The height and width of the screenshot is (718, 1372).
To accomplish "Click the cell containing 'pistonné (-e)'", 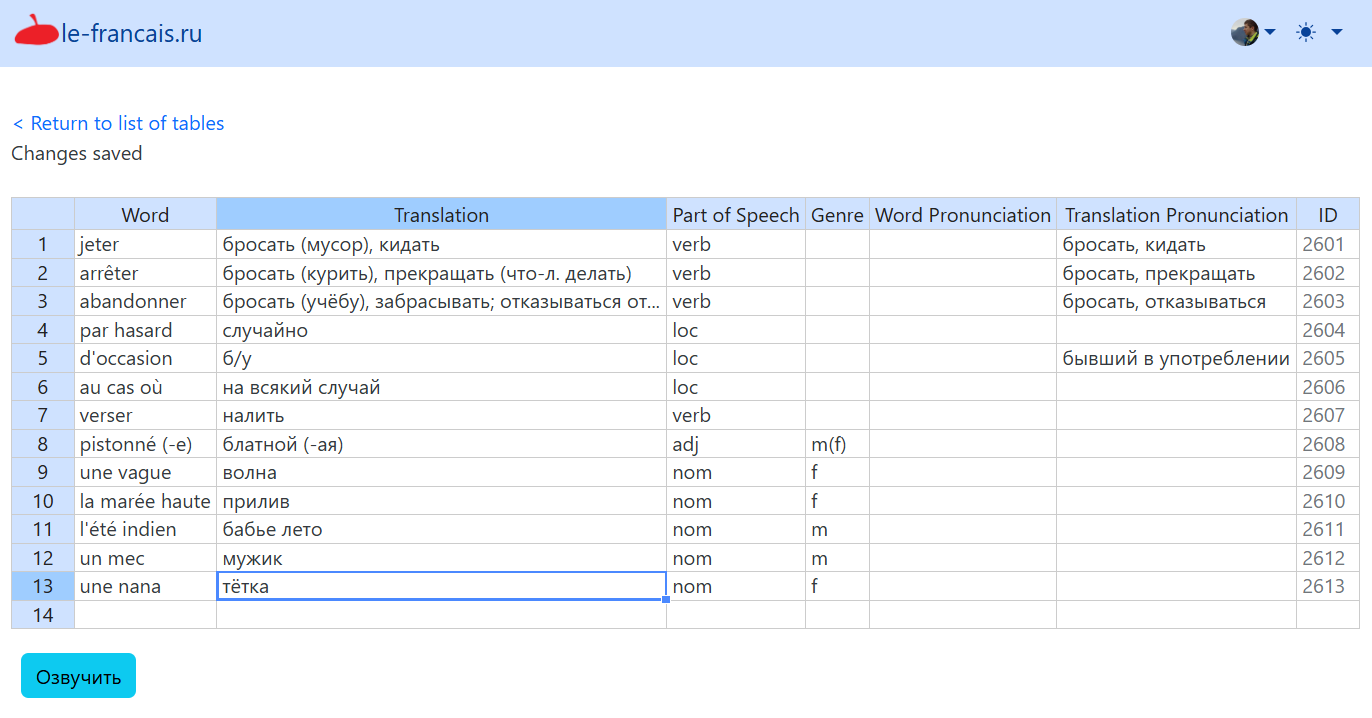I will point(145,445).
